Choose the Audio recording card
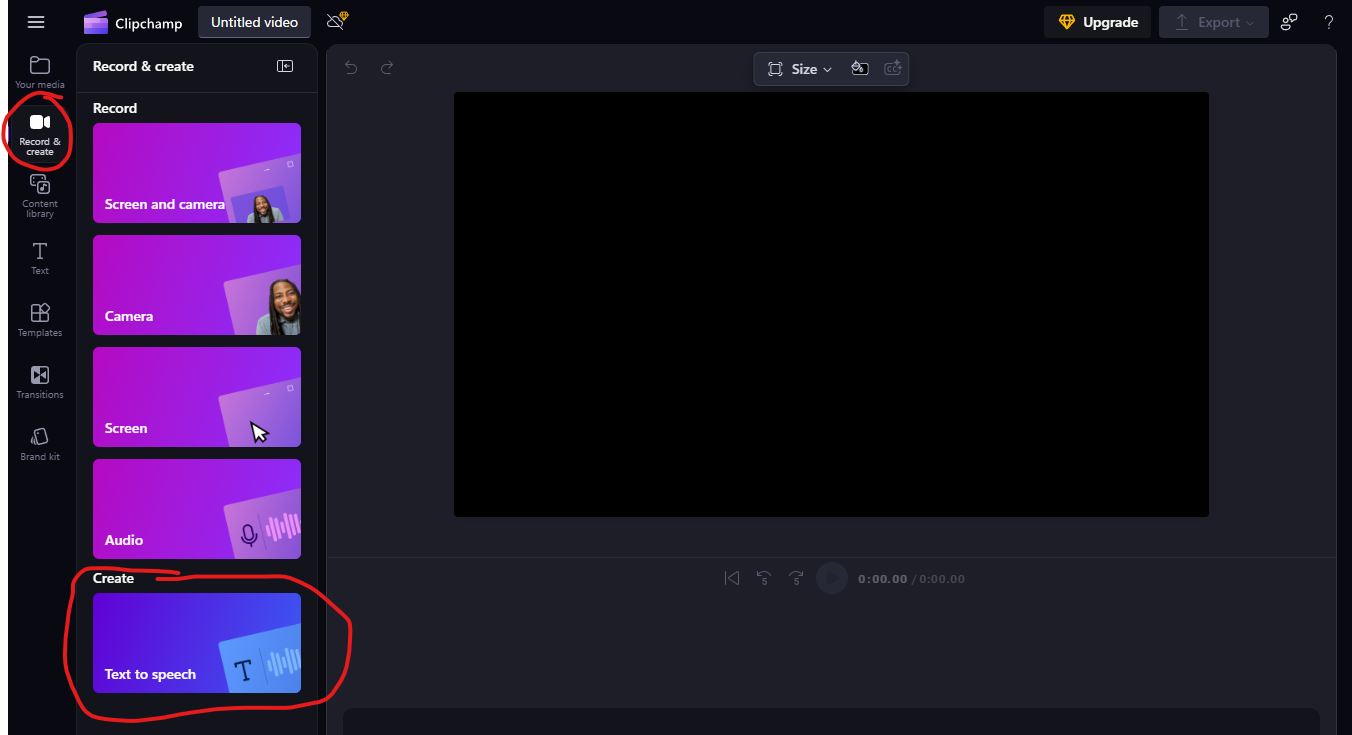1352x735 pixels. [x=197, y=509]
